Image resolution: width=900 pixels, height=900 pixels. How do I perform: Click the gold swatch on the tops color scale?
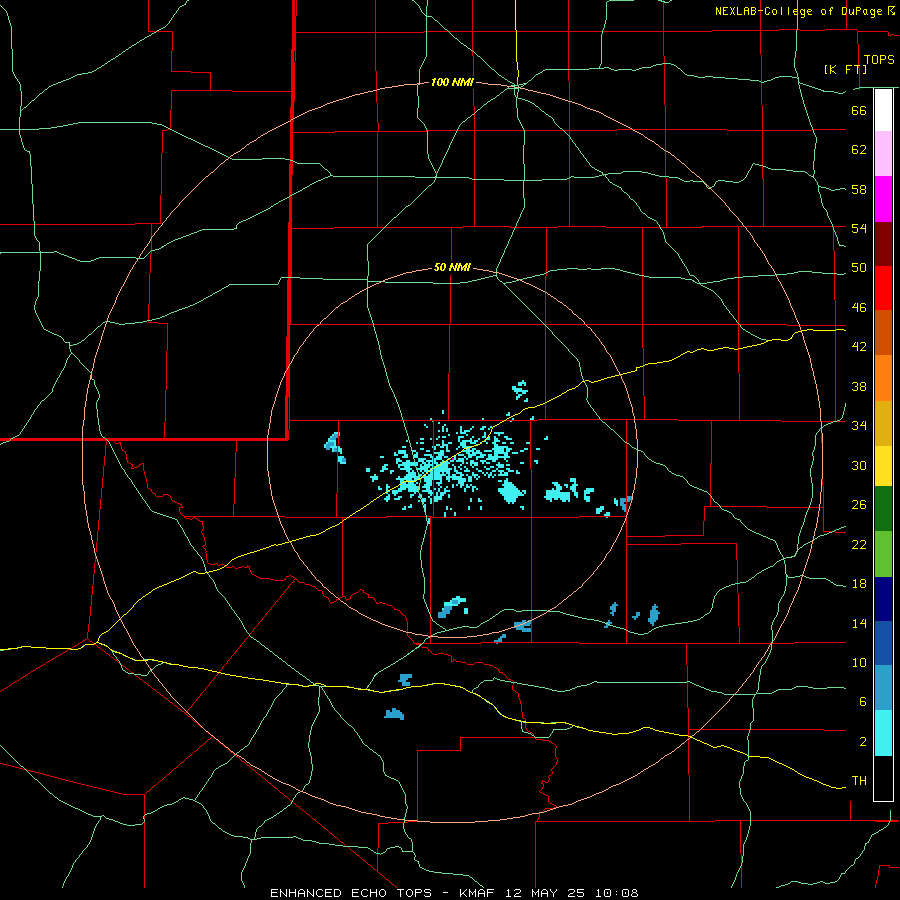[883, 424]
